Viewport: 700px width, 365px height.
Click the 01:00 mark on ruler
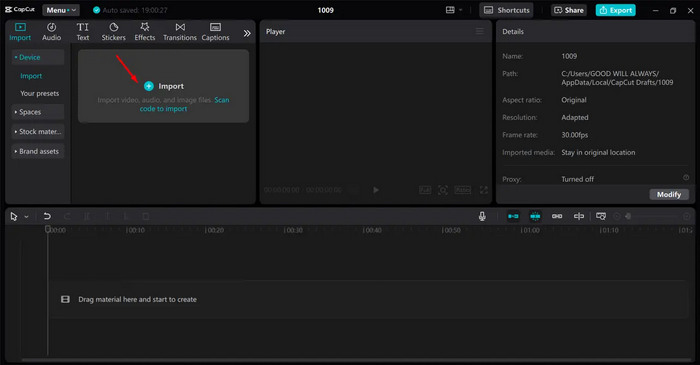(x=530, y=230)
